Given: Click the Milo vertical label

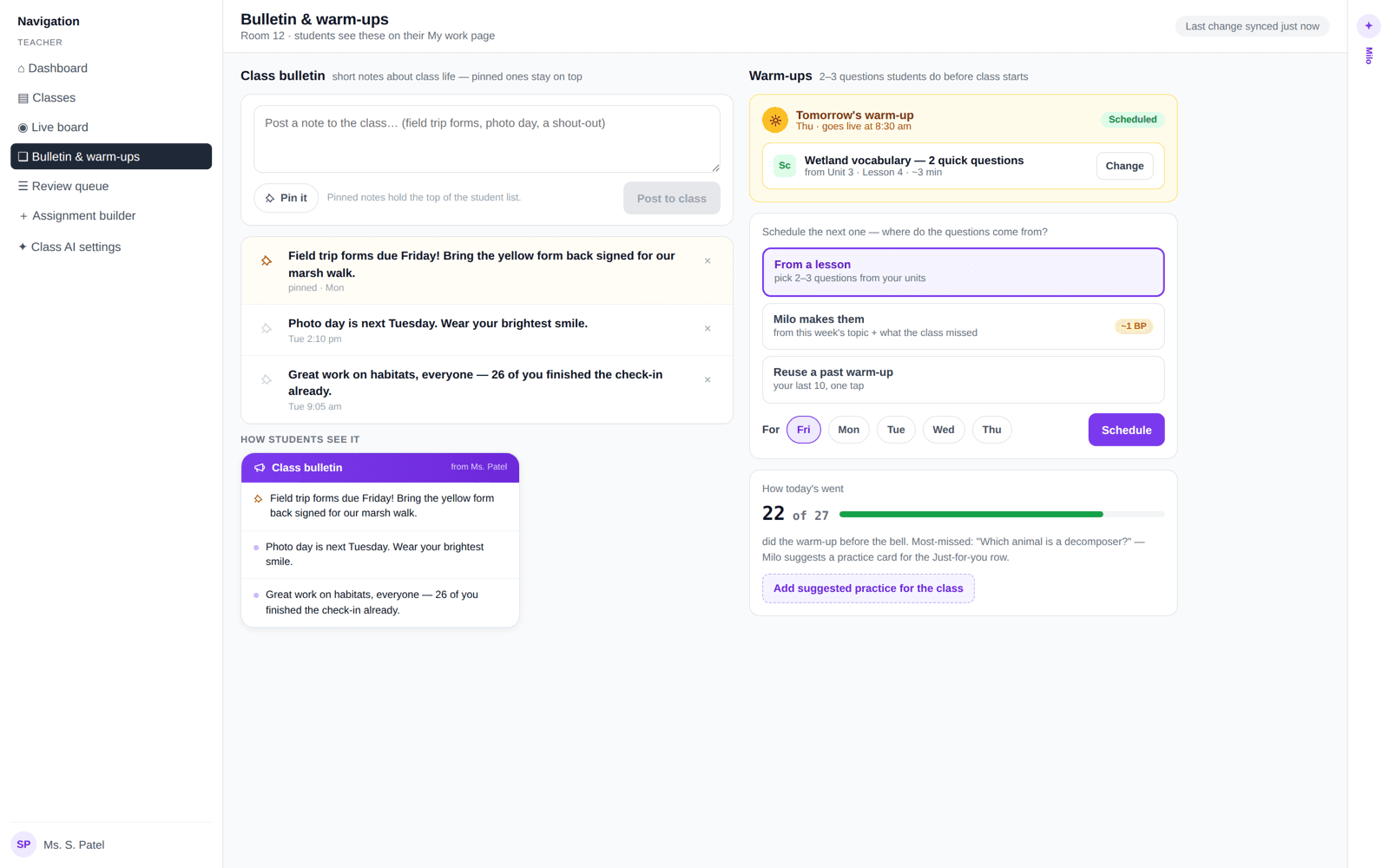Looking at the screenshot, I should pyautogui.click(x=1369, y=56).
